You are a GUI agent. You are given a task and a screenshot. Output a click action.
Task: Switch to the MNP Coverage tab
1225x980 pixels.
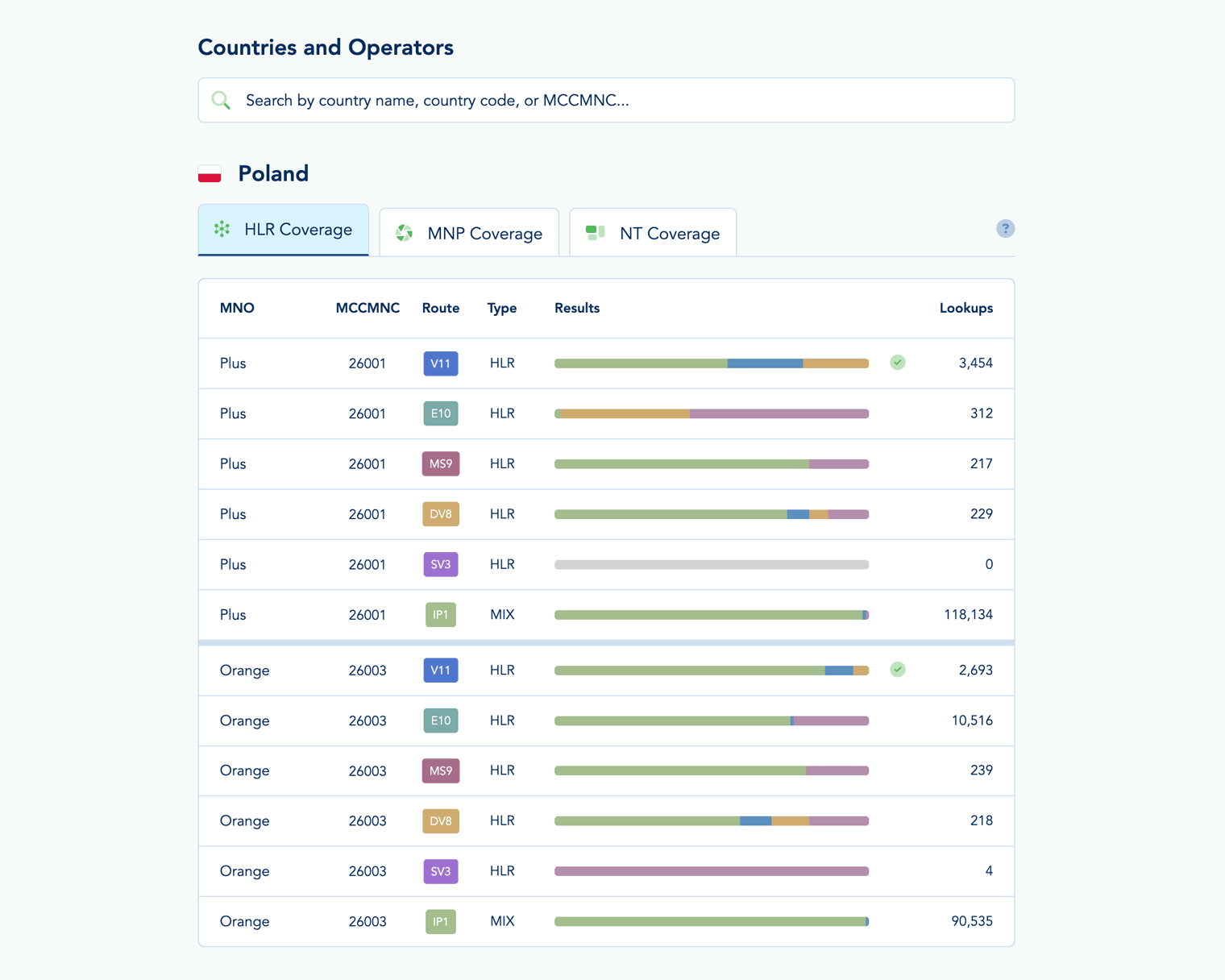tap(469, 234)
